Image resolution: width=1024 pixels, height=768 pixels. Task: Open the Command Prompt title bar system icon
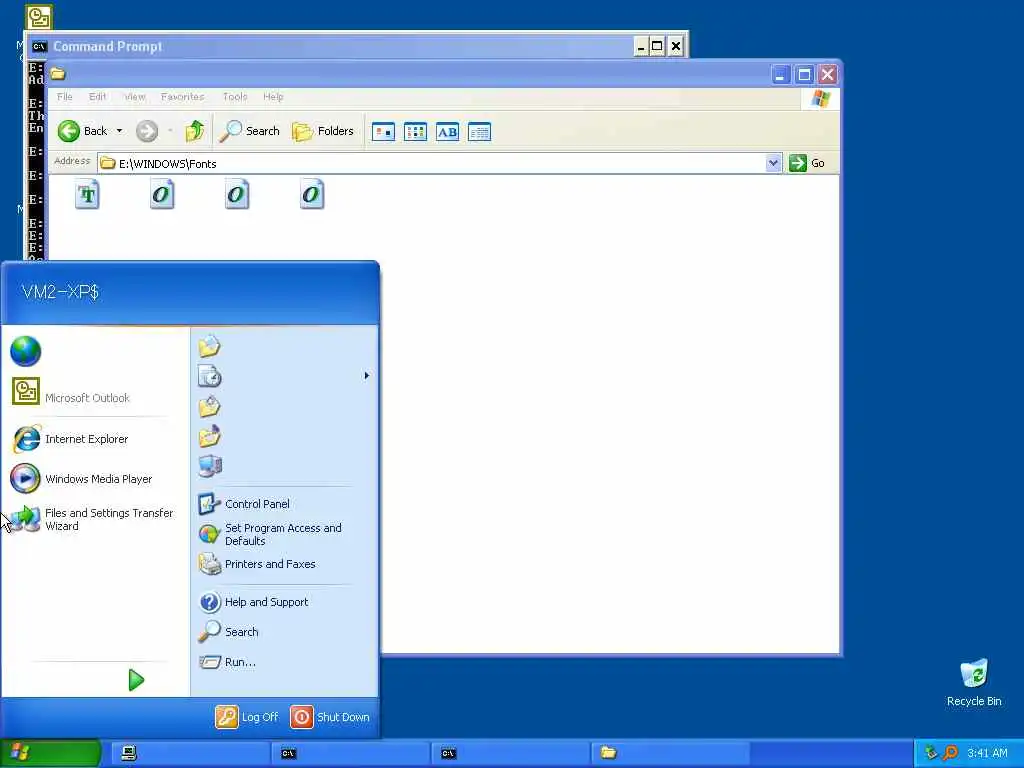tap(39, 46)
